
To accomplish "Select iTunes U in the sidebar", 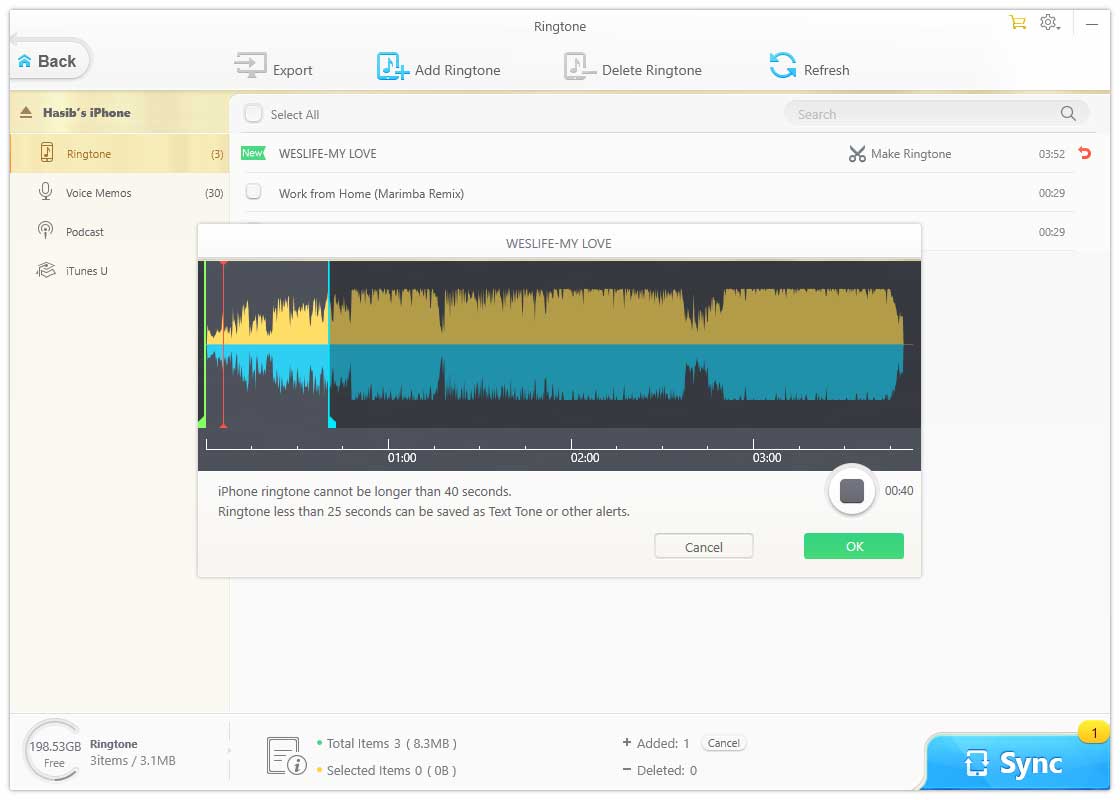I will tap(86, 271).
